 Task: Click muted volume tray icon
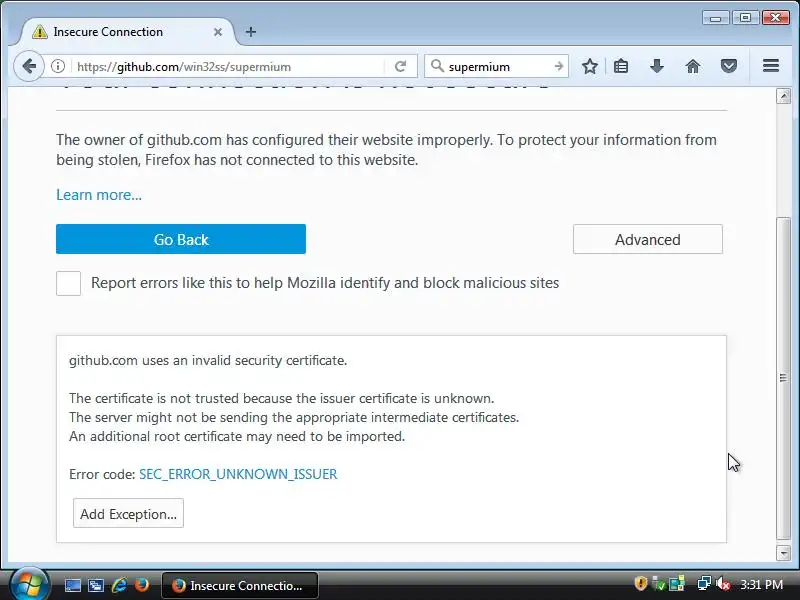tap(722, 584)
